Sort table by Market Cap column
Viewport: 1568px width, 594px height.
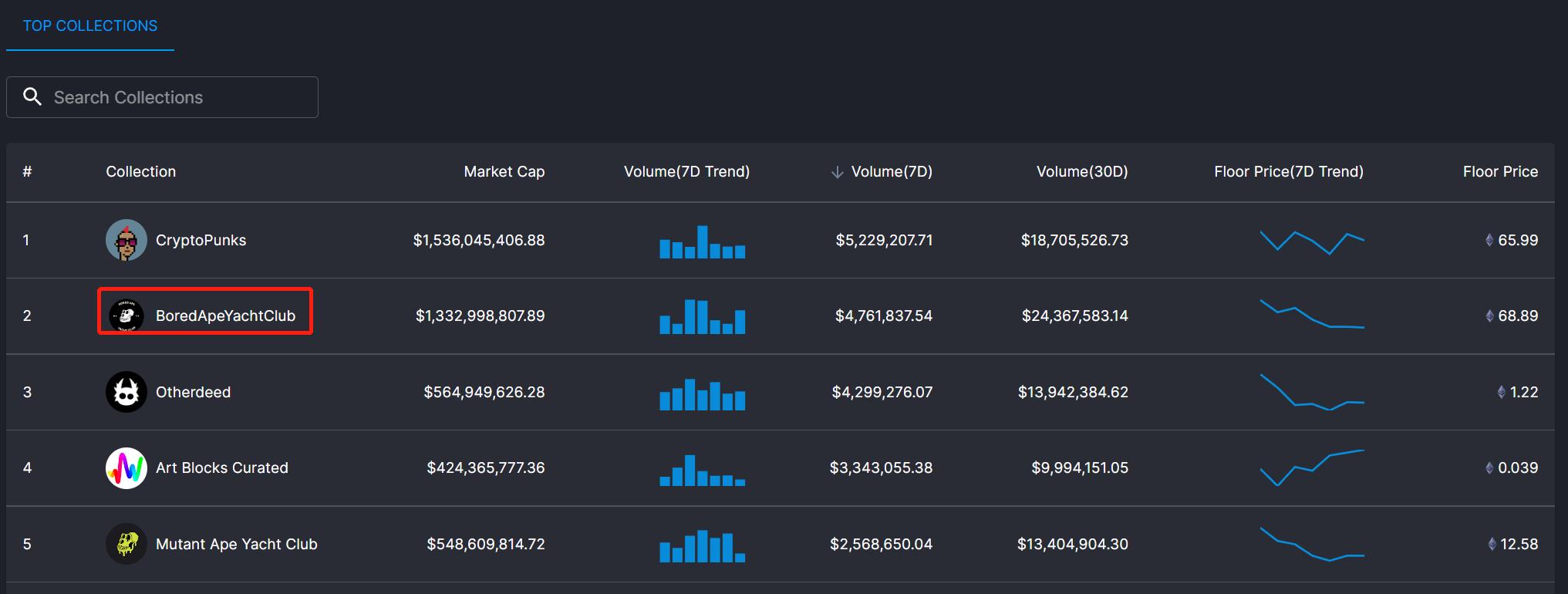[504, 171]
